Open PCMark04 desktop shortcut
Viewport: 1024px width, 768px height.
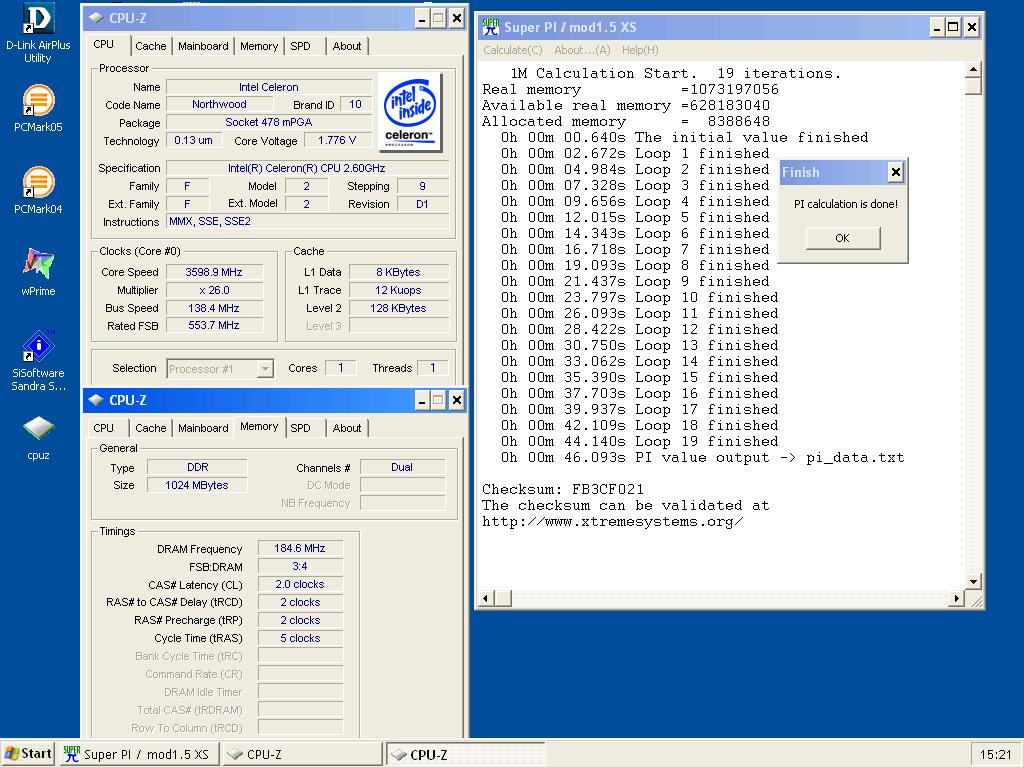[38, 191]
